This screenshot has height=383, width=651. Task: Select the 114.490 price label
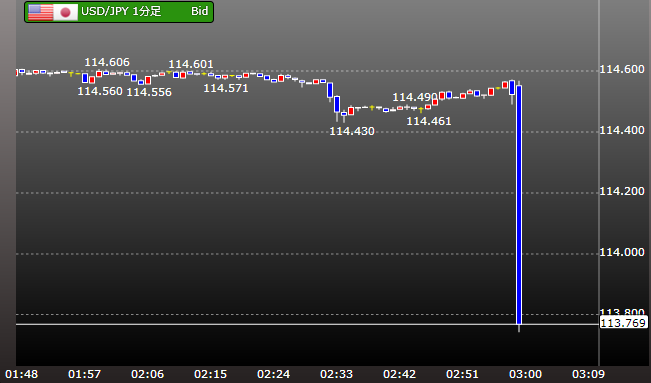coord(415,97)
